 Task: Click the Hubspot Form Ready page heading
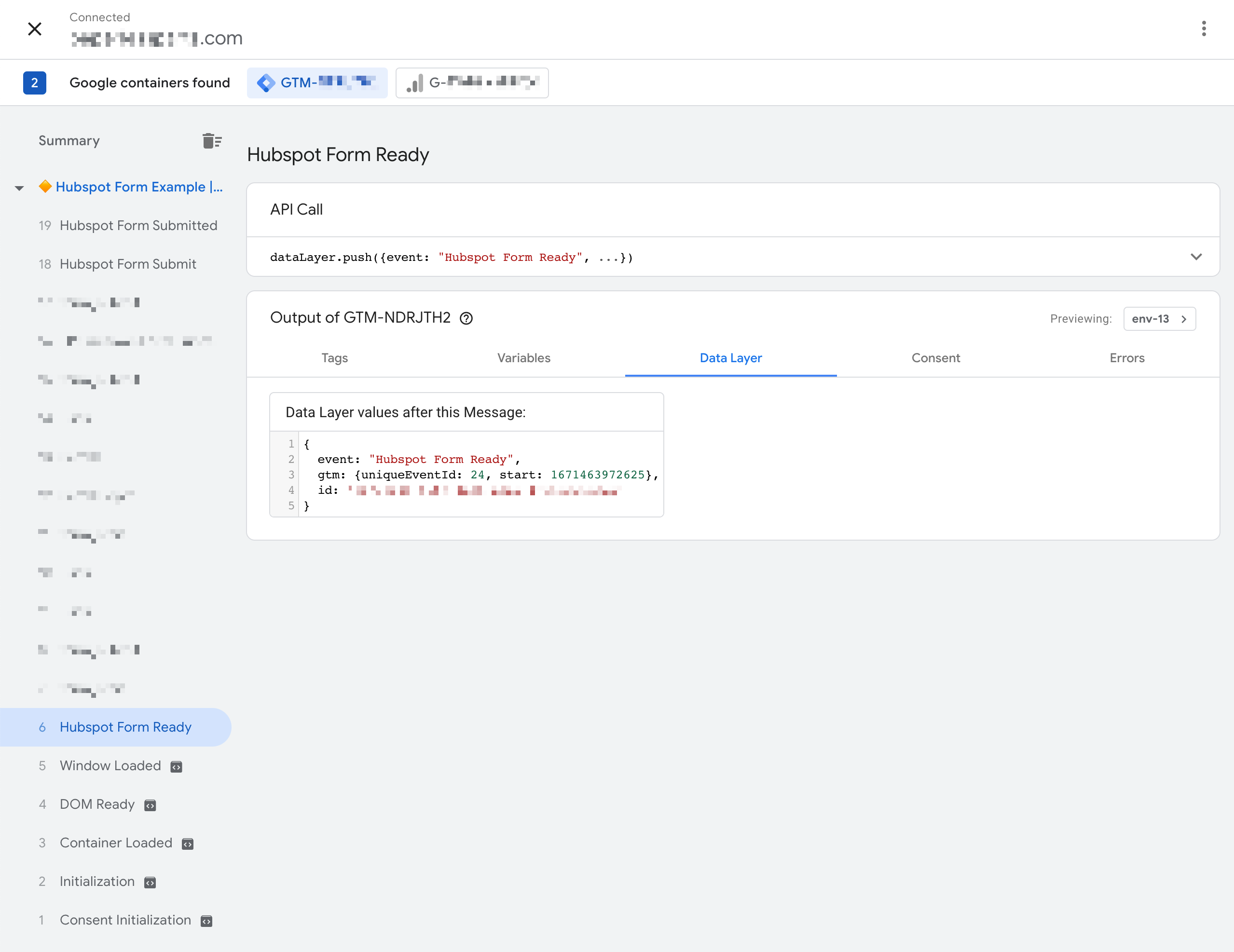338,155
